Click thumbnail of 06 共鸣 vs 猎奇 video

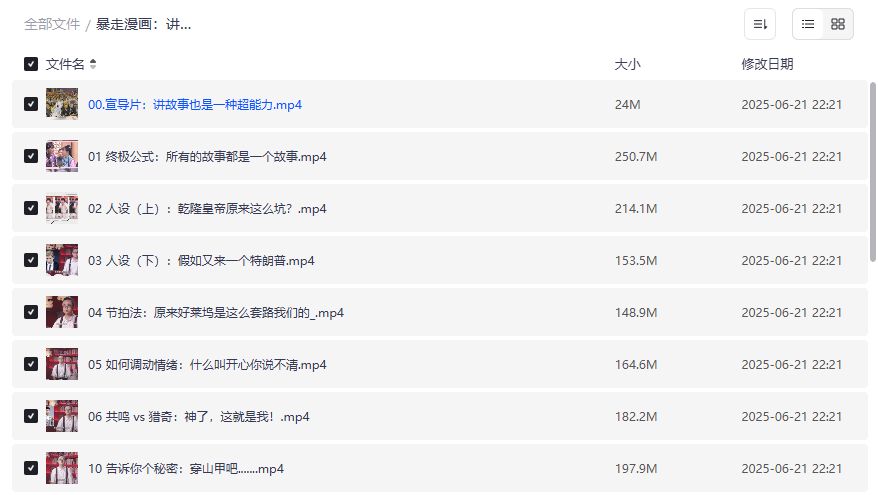point(62,417)
